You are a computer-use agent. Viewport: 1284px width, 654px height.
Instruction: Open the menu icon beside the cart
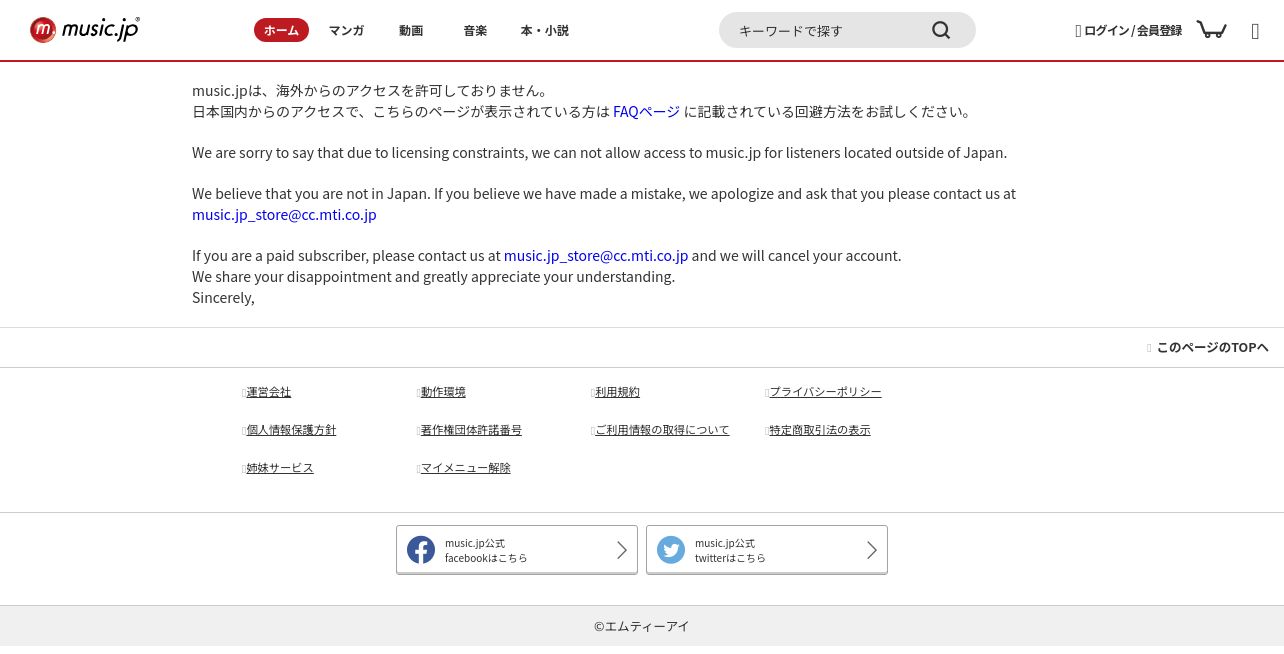[1255, 31]
